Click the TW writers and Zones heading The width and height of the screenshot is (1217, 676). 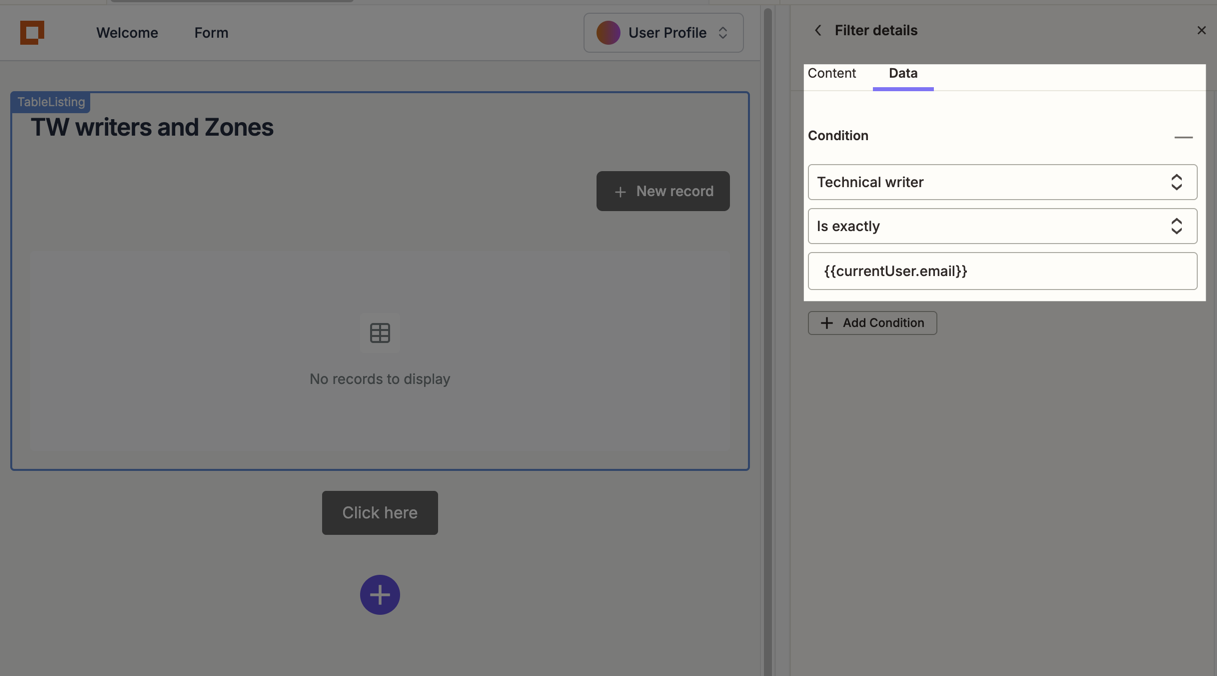click(152, 128)
